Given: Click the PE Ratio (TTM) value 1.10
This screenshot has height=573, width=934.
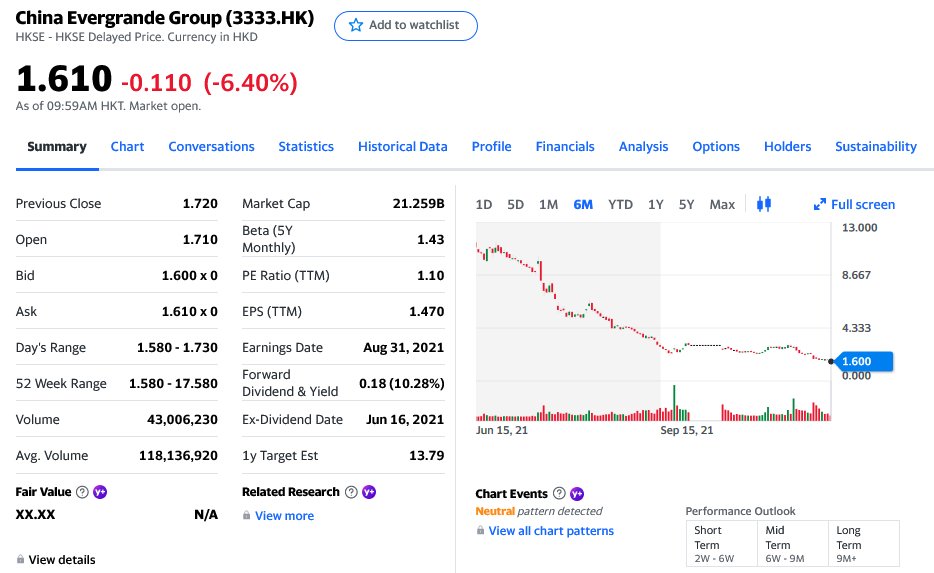Looking at the screenshot, I should pyautogui.click(x=431, y=276).
